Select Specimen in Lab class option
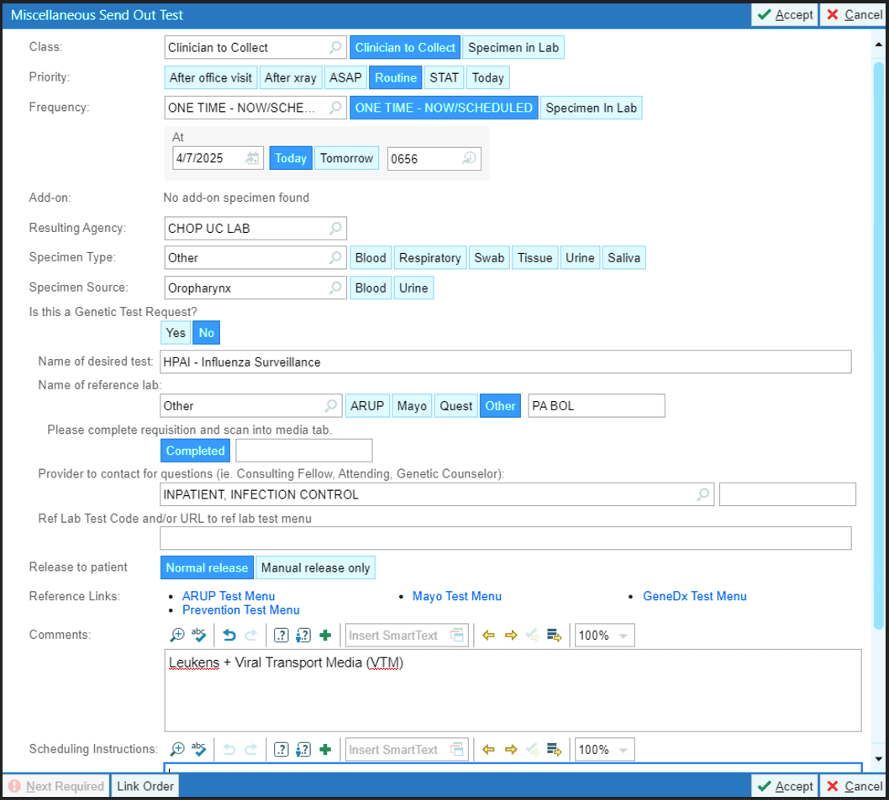Viewport: 889px width, 800px height. [x=513, y=47]
